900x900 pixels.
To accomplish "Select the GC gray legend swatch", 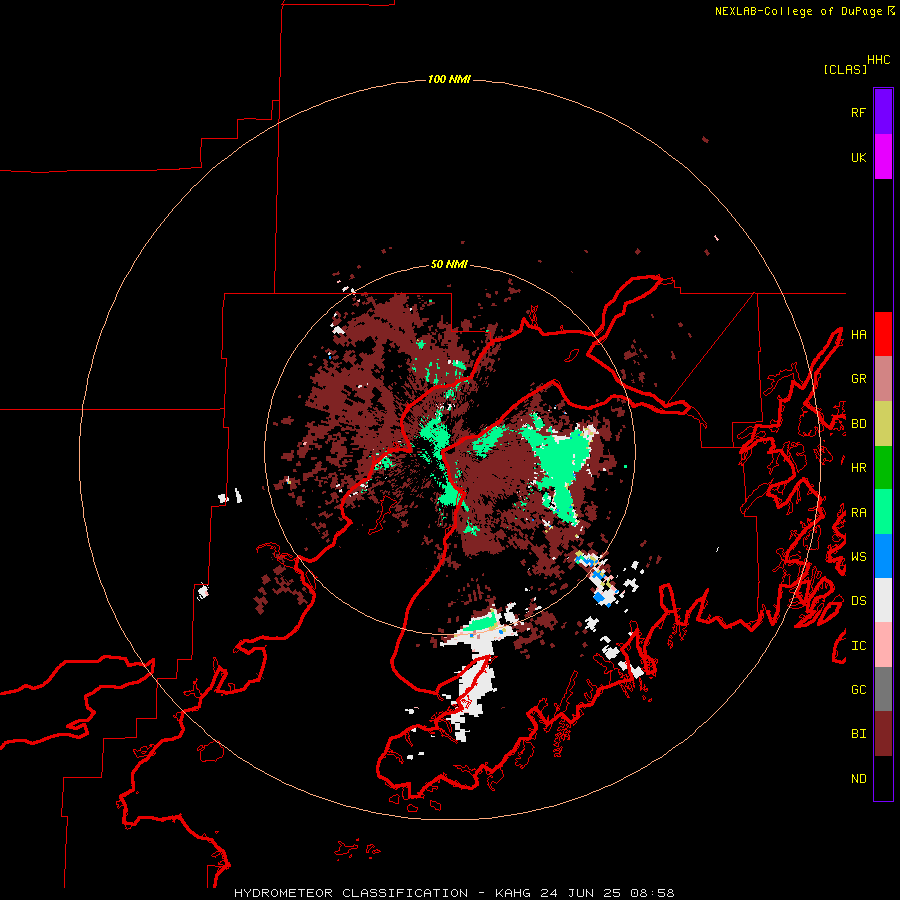I will click(x=883, y=689).
